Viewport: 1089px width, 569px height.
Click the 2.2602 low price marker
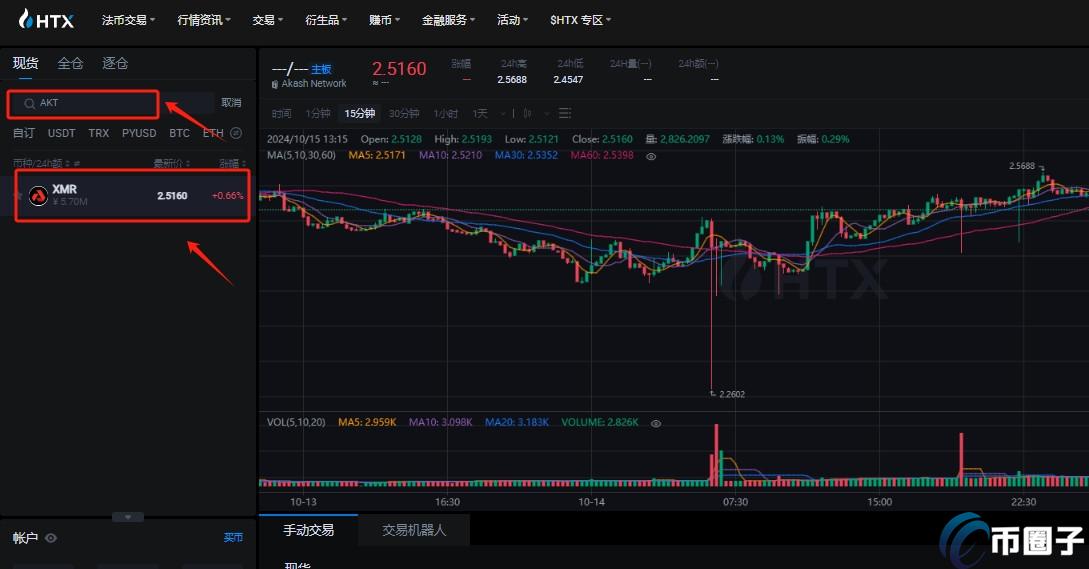pyautogui.click(x=731, y=394)
